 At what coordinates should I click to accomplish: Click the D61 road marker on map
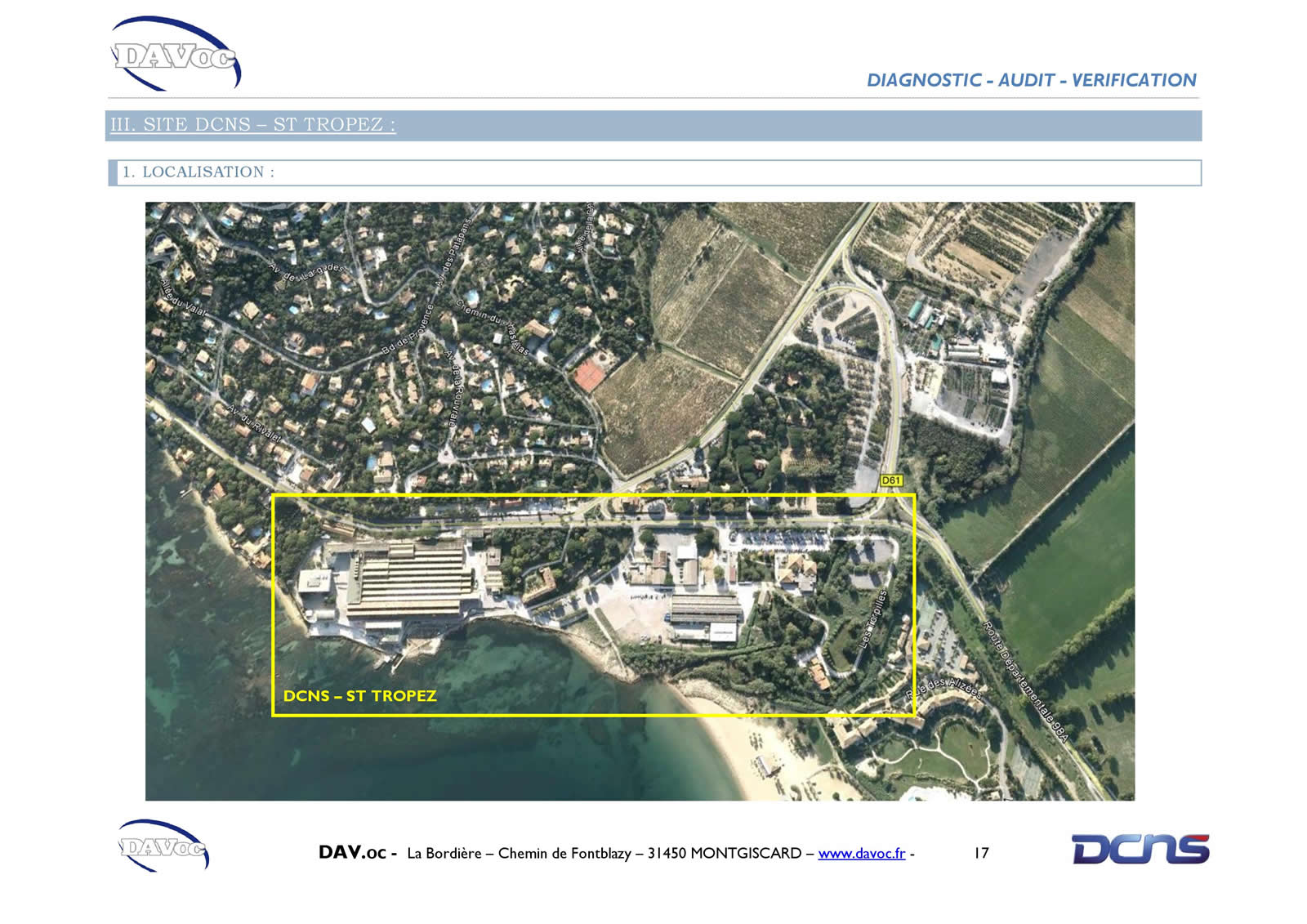891,480
